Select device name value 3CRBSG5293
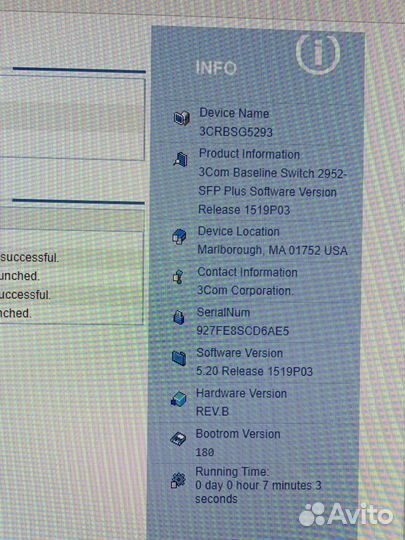The image size is (405, 540). coord(236,132)
